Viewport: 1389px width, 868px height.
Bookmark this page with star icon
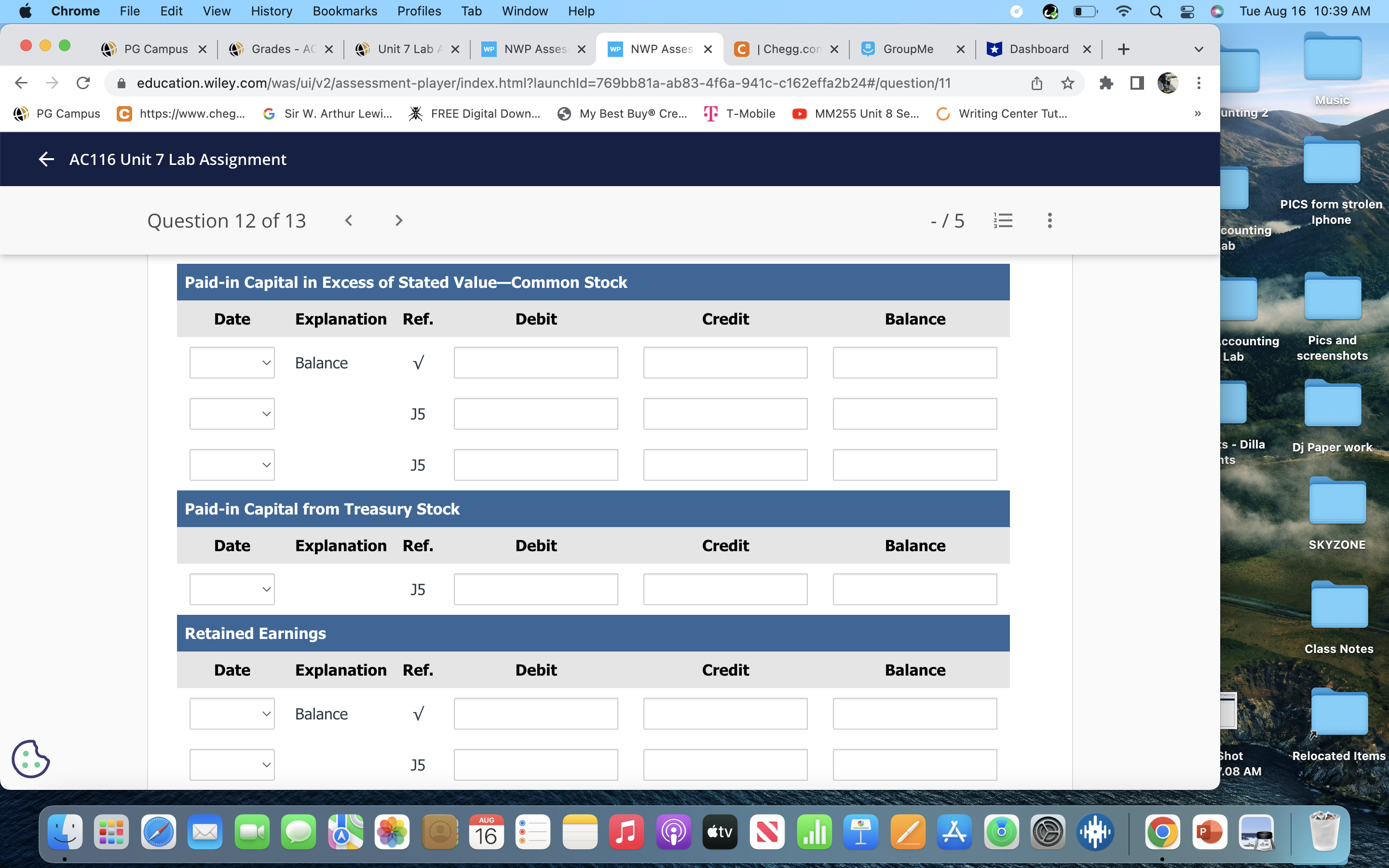pyautogui.click(x=1067, y=83)
